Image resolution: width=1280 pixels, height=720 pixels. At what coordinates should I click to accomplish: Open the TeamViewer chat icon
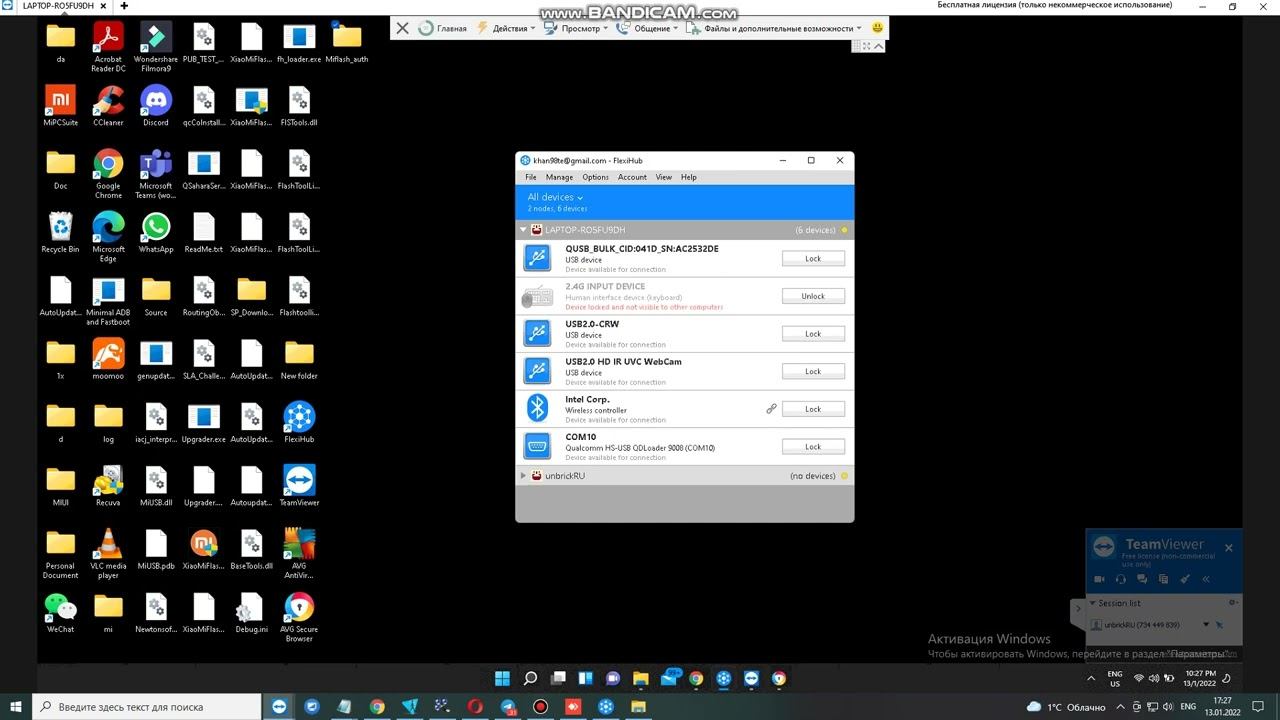click(x=1142, y=579)
